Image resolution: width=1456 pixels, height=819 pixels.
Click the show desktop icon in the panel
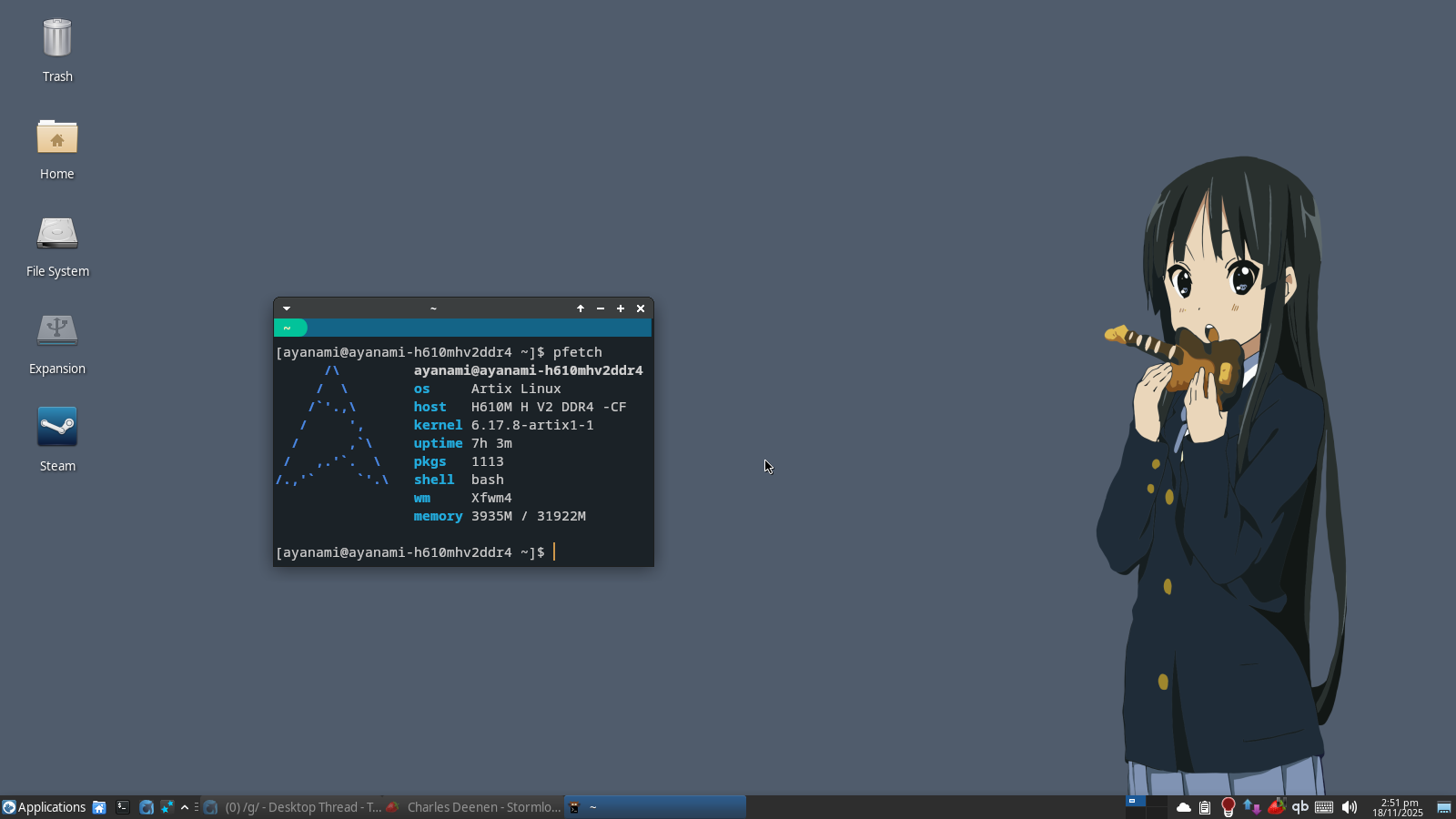(1444, 807)
